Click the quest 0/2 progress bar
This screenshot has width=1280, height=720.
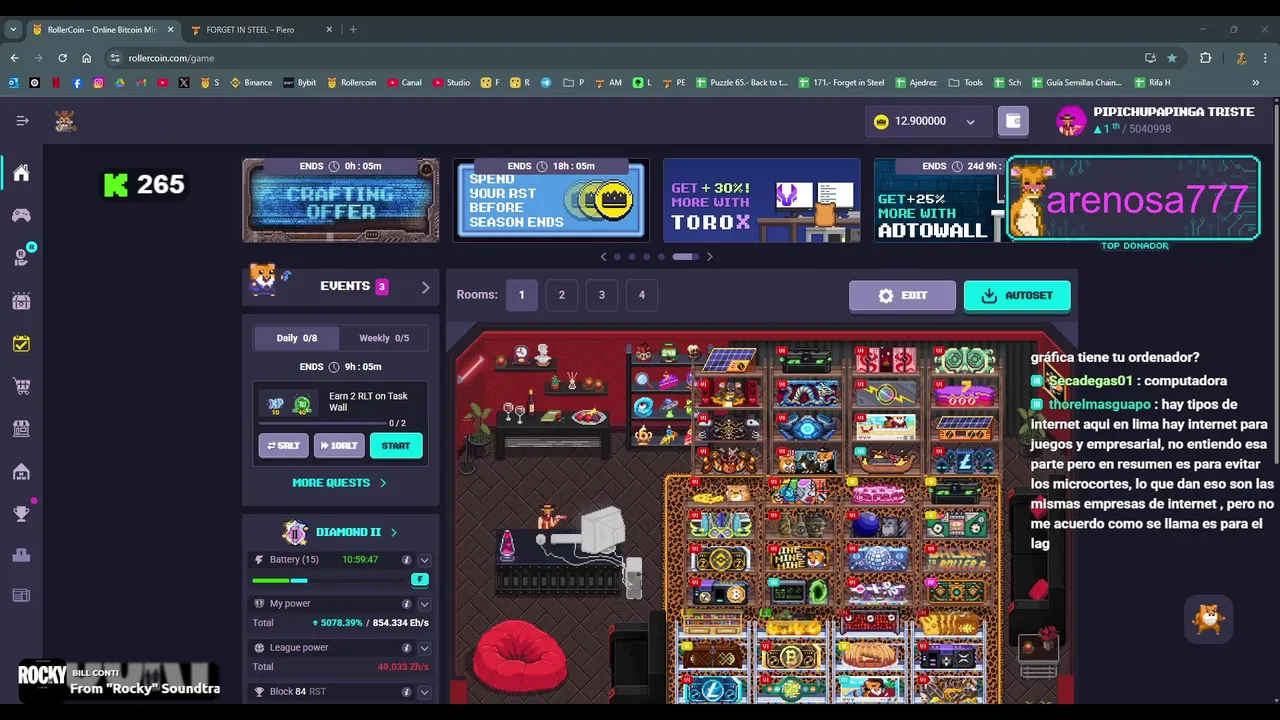tap(324, 423)
